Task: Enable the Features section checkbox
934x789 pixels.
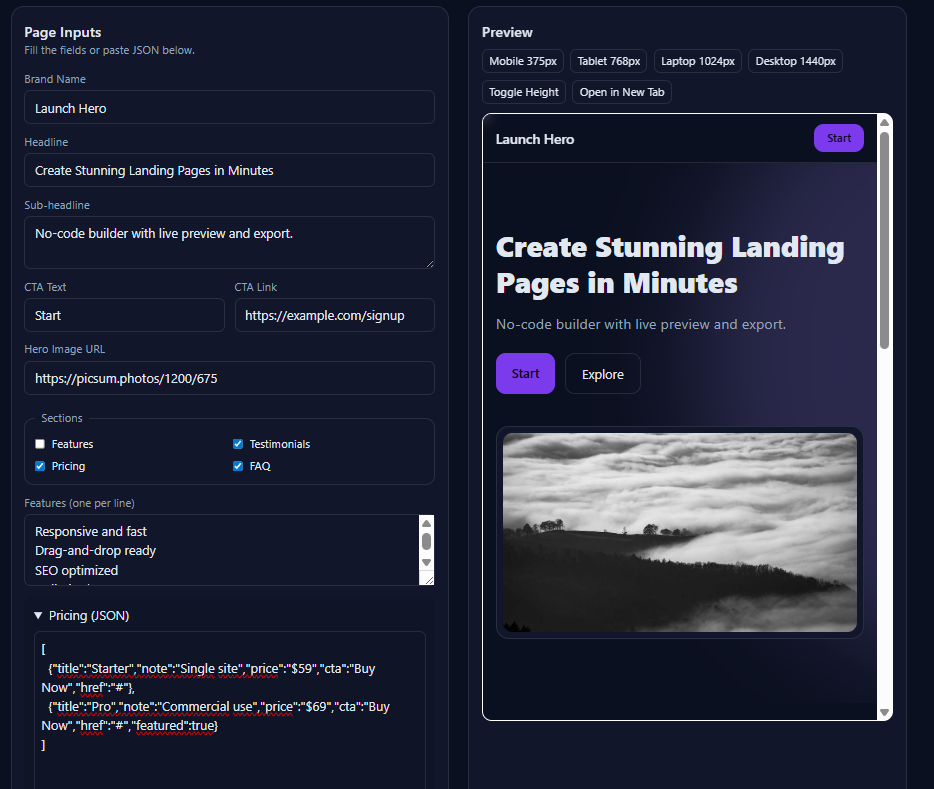Action: click(x=40, y=444)
